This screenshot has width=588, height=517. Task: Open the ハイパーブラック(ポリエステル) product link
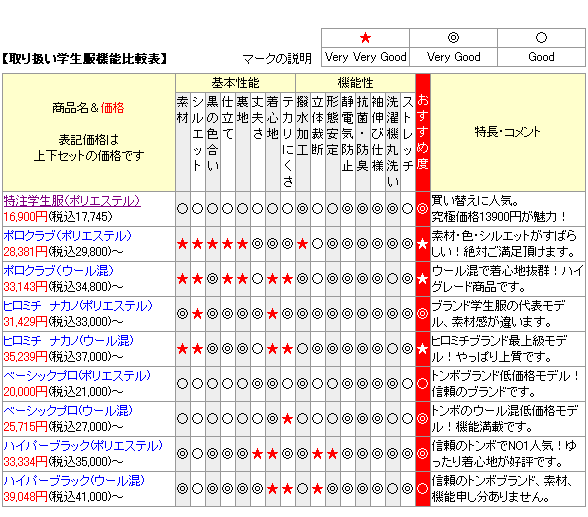[x=83, y=446]
